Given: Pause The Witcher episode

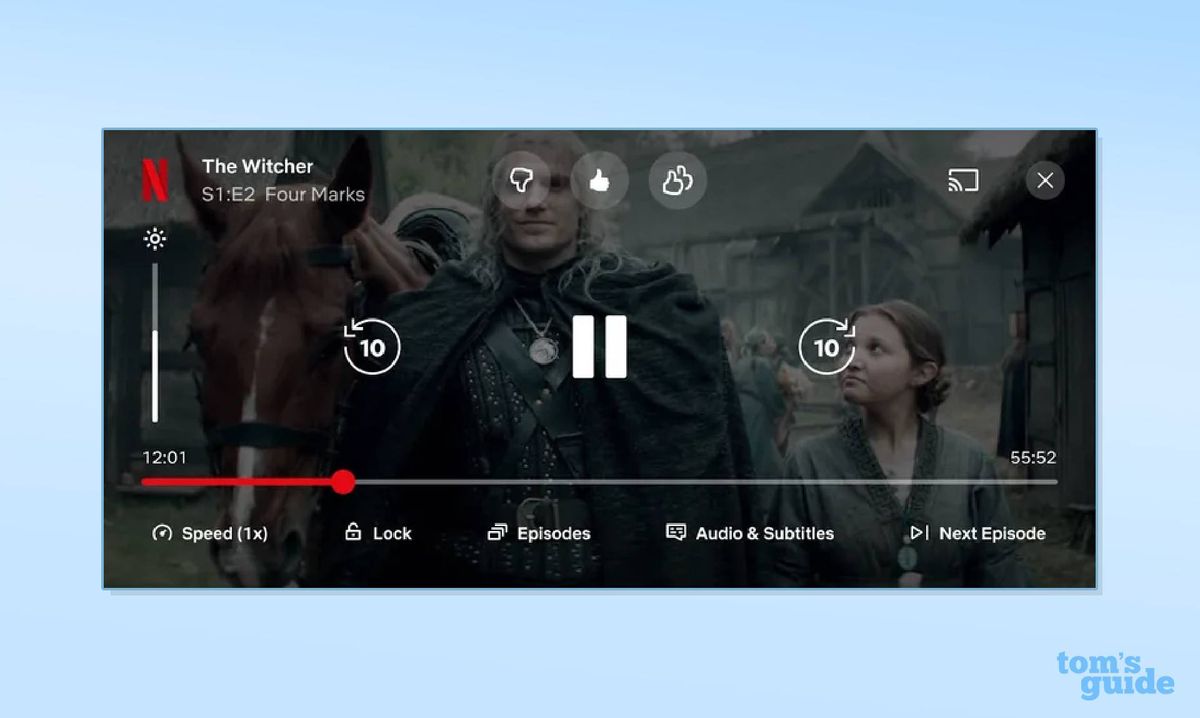Looking at the screenshot, I should 600,348.
